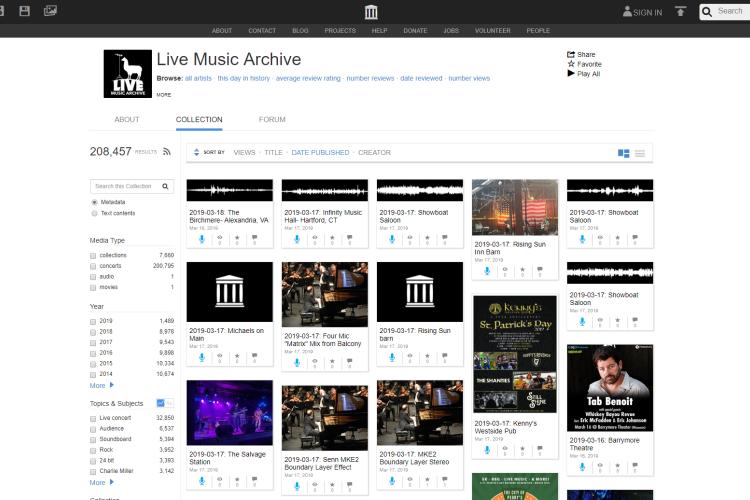Click the Favorite star icon

tap(571, 64)
